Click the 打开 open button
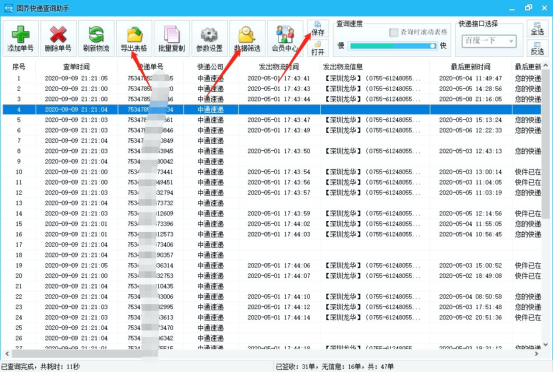The image size is (554, 373). (x=318, y=48)
